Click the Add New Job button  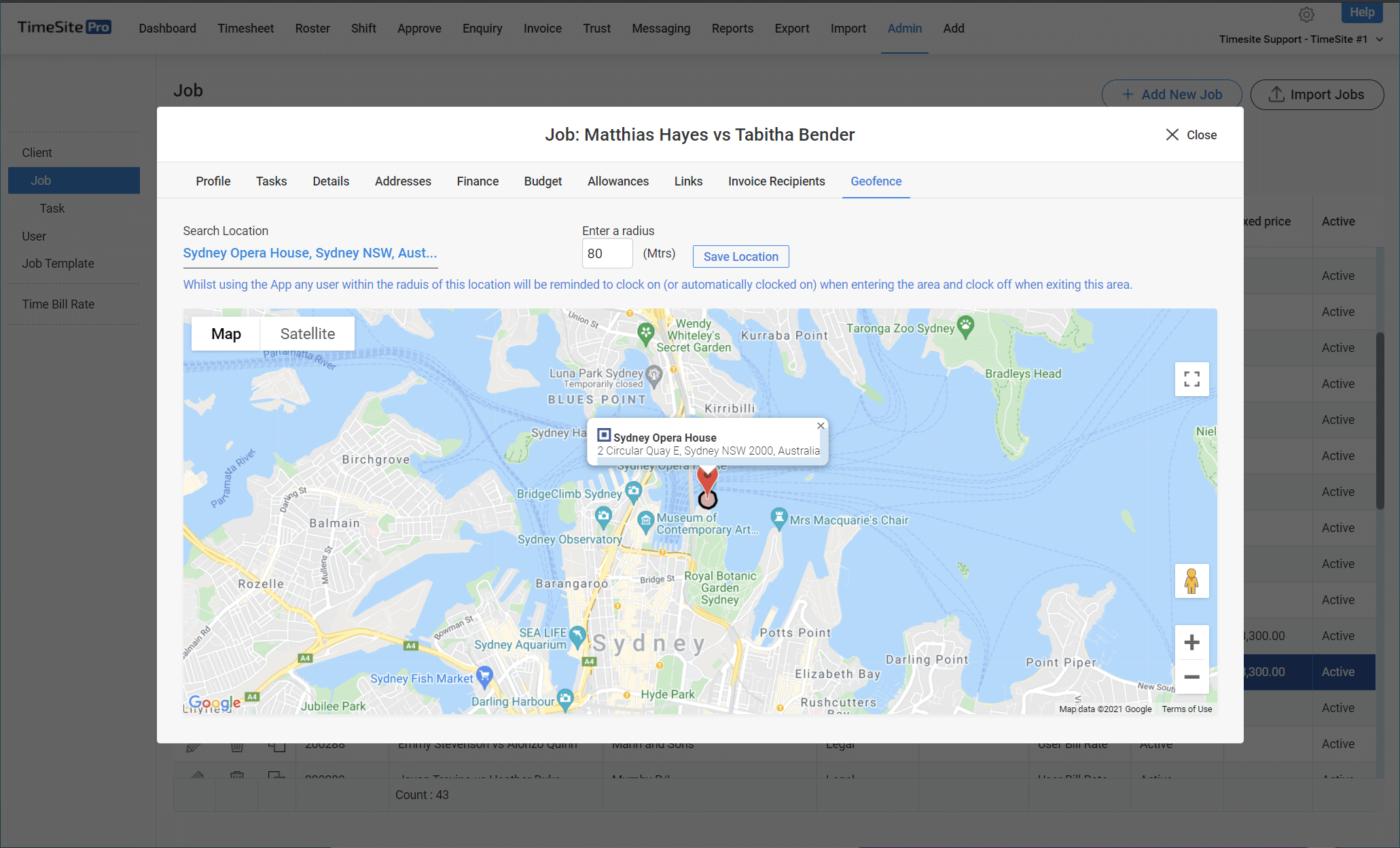(x=1172, y=94)
